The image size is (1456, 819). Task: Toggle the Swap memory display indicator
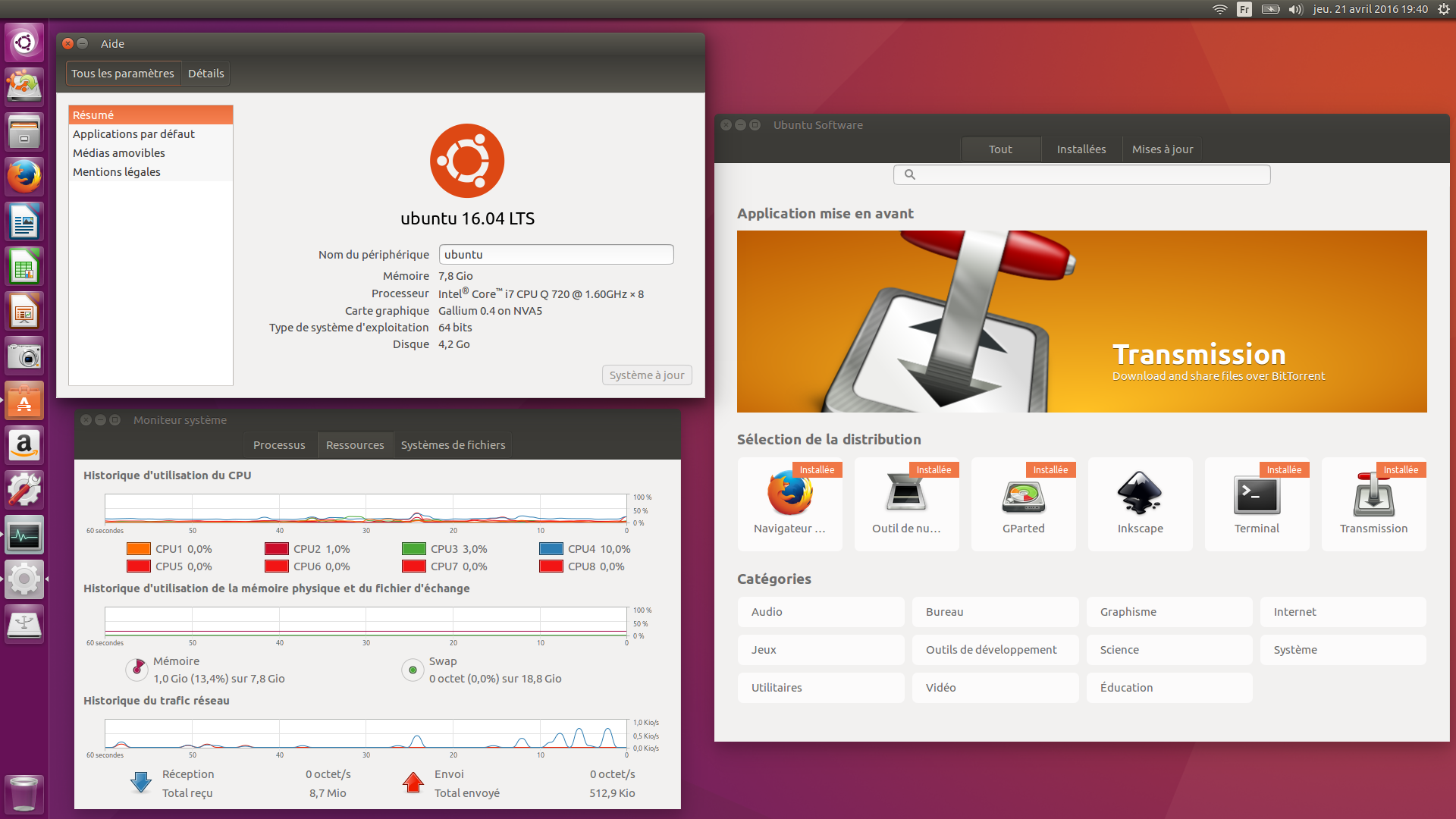[x=413, y=669]
